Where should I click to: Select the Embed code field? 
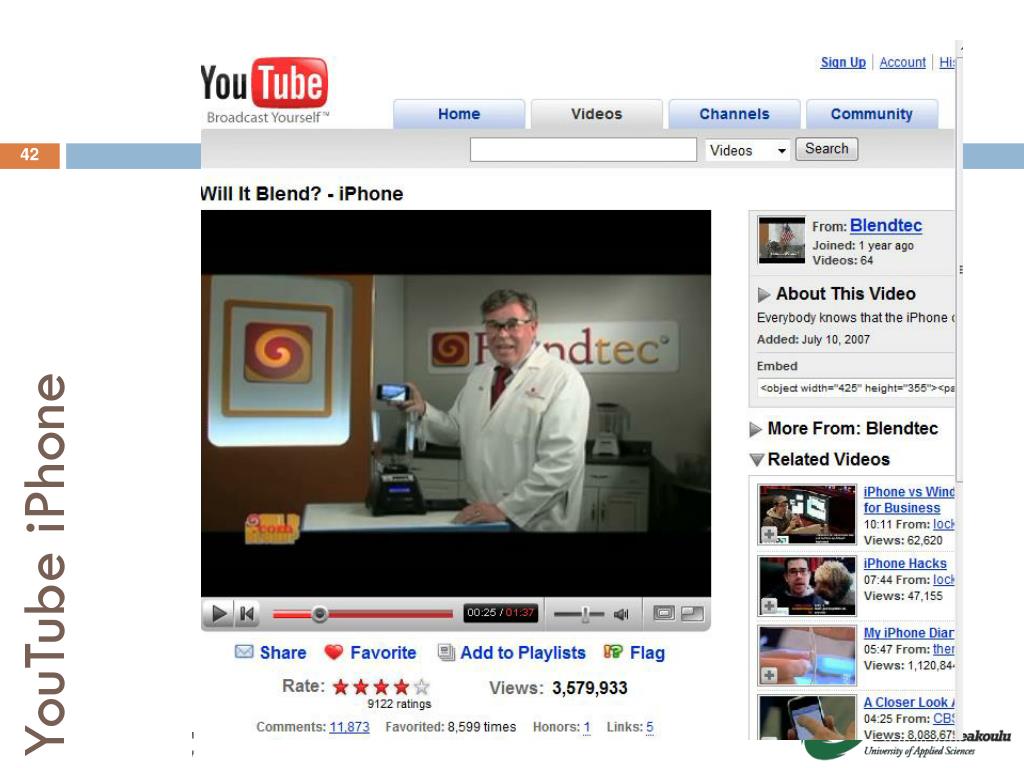pyautogui.click(x=856, y=388)
